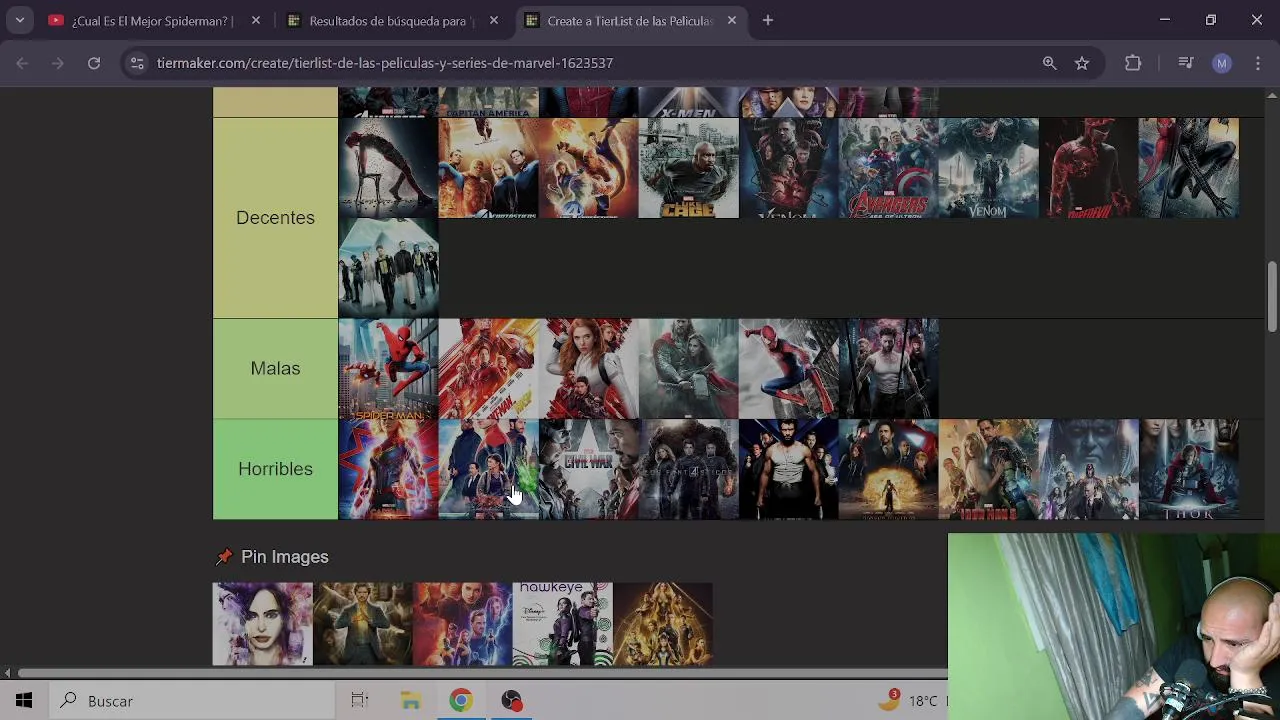The height and width of the screenshot is (720, 1280).
Task: Open a new browser tab
Action: (x=768, y=20)
